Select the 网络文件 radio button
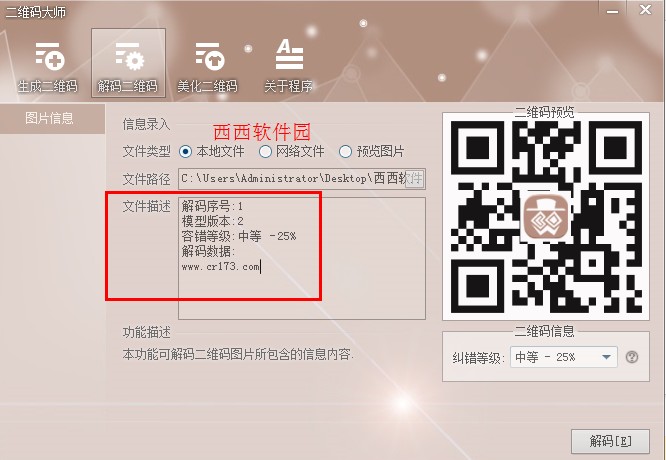This screenshot has height=460, width=666. click(x=265, y=151)
